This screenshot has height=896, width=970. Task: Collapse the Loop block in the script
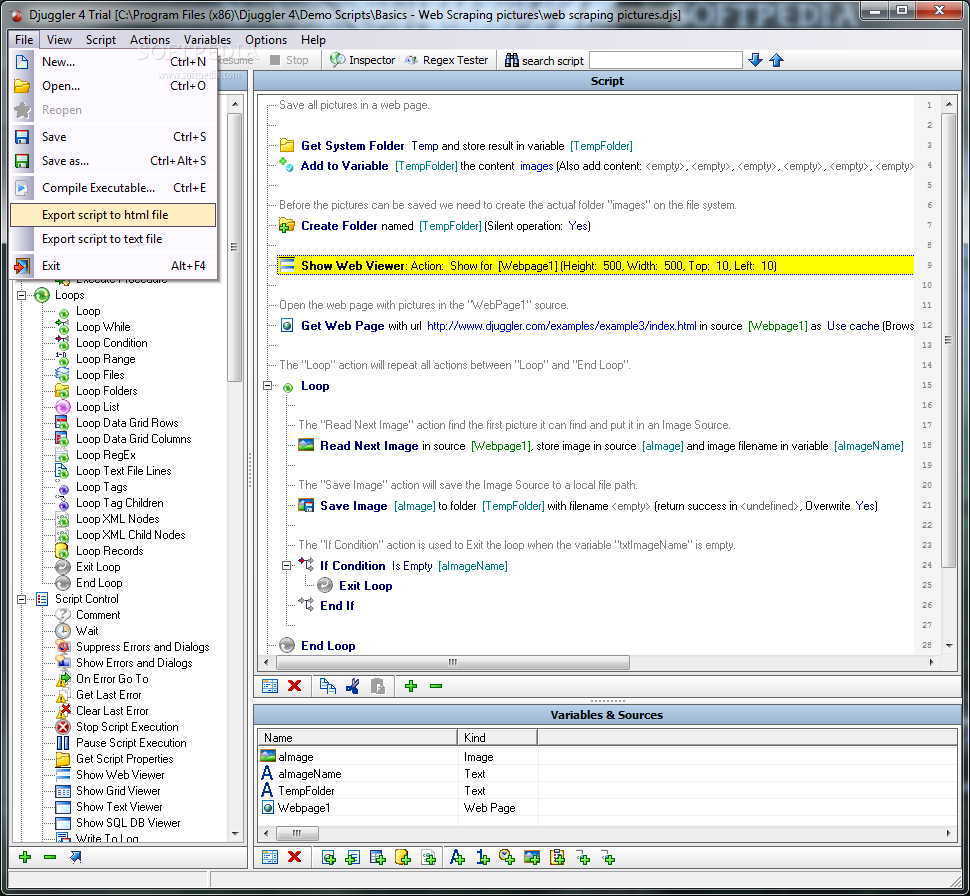(268, 386)
